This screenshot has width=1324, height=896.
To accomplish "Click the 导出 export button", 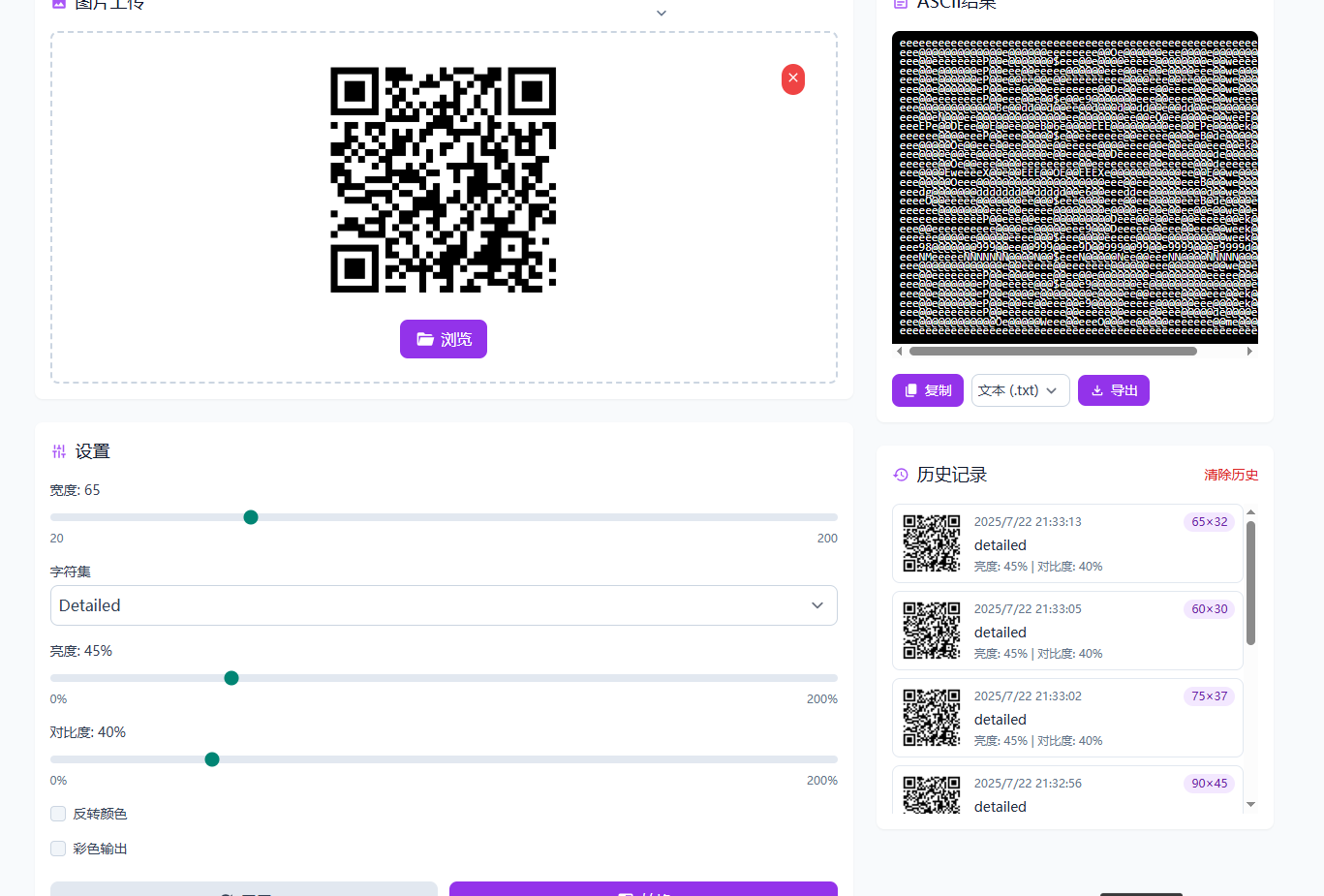I will point(1113,390).
